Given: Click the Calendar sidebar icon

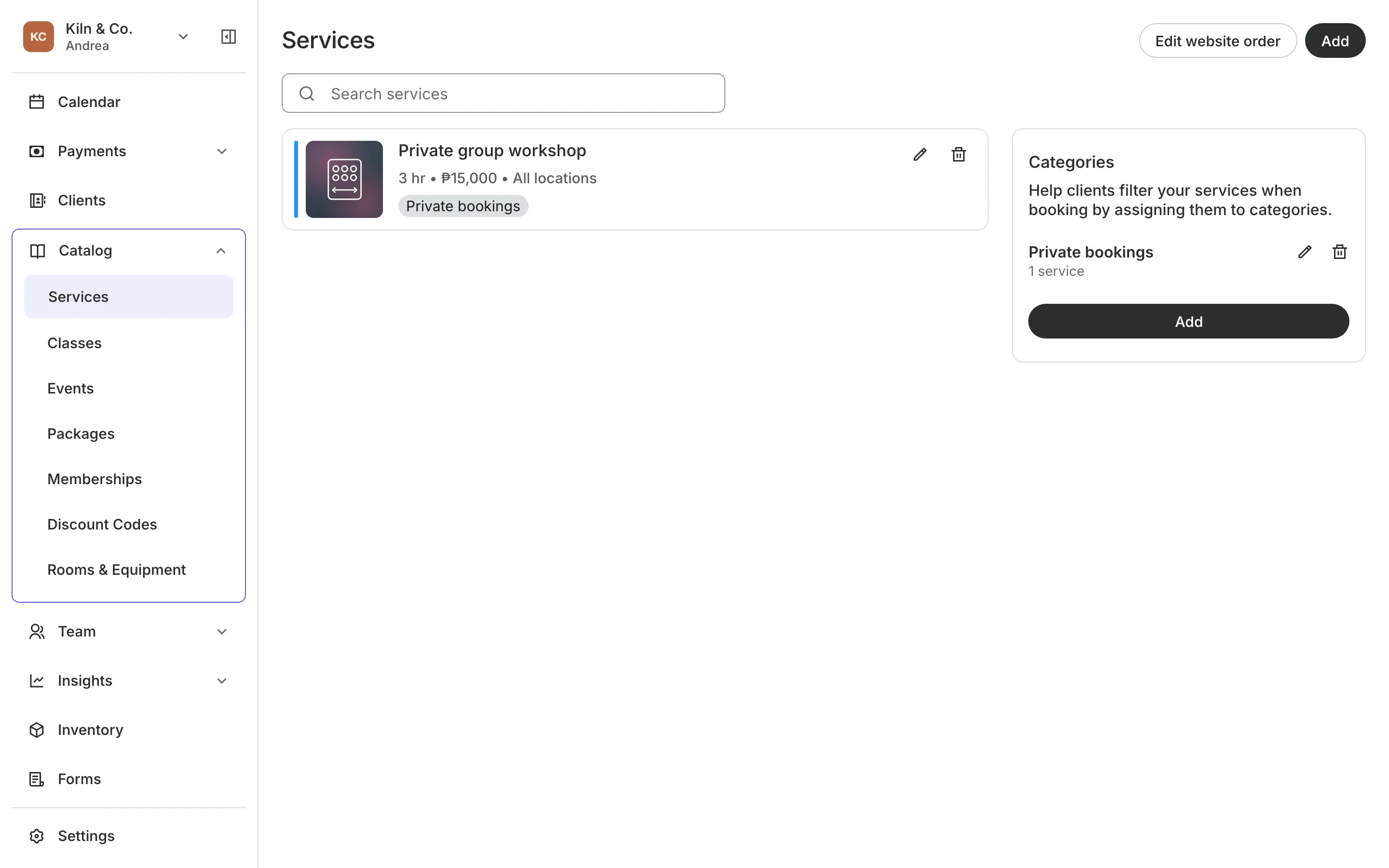Looking at the screenshot, I should click(37, 102).
